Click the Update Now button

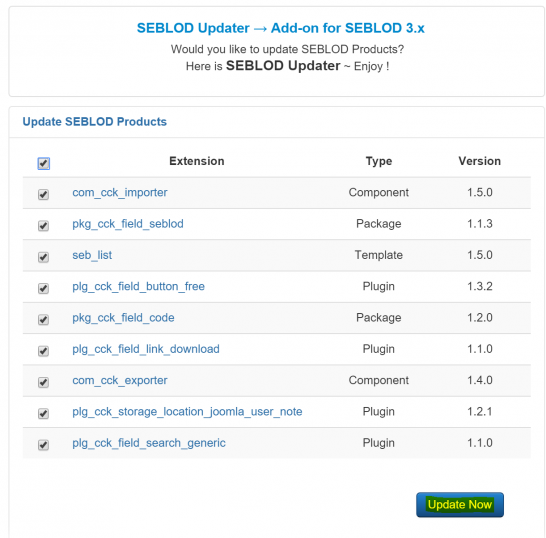pos(460,505)
